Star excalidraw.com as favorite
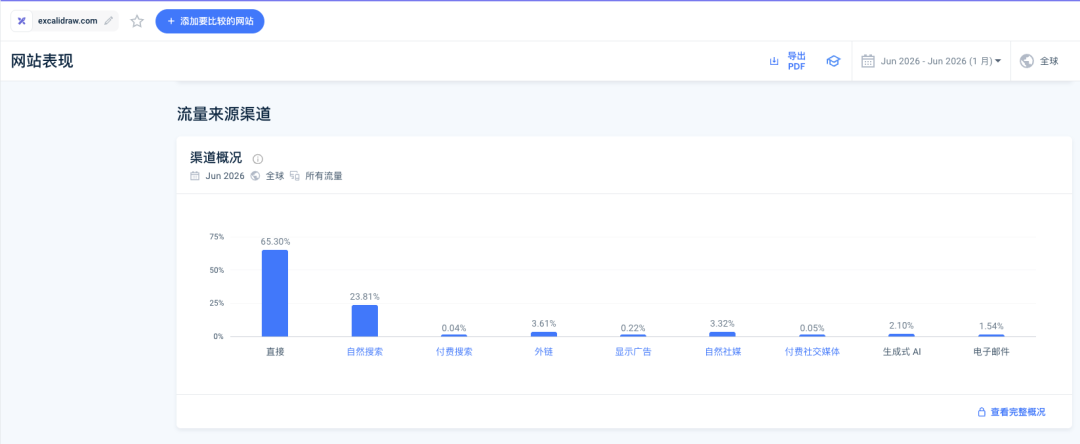The height and width of the screenshot is (444, 1080). tap(137, 21)
